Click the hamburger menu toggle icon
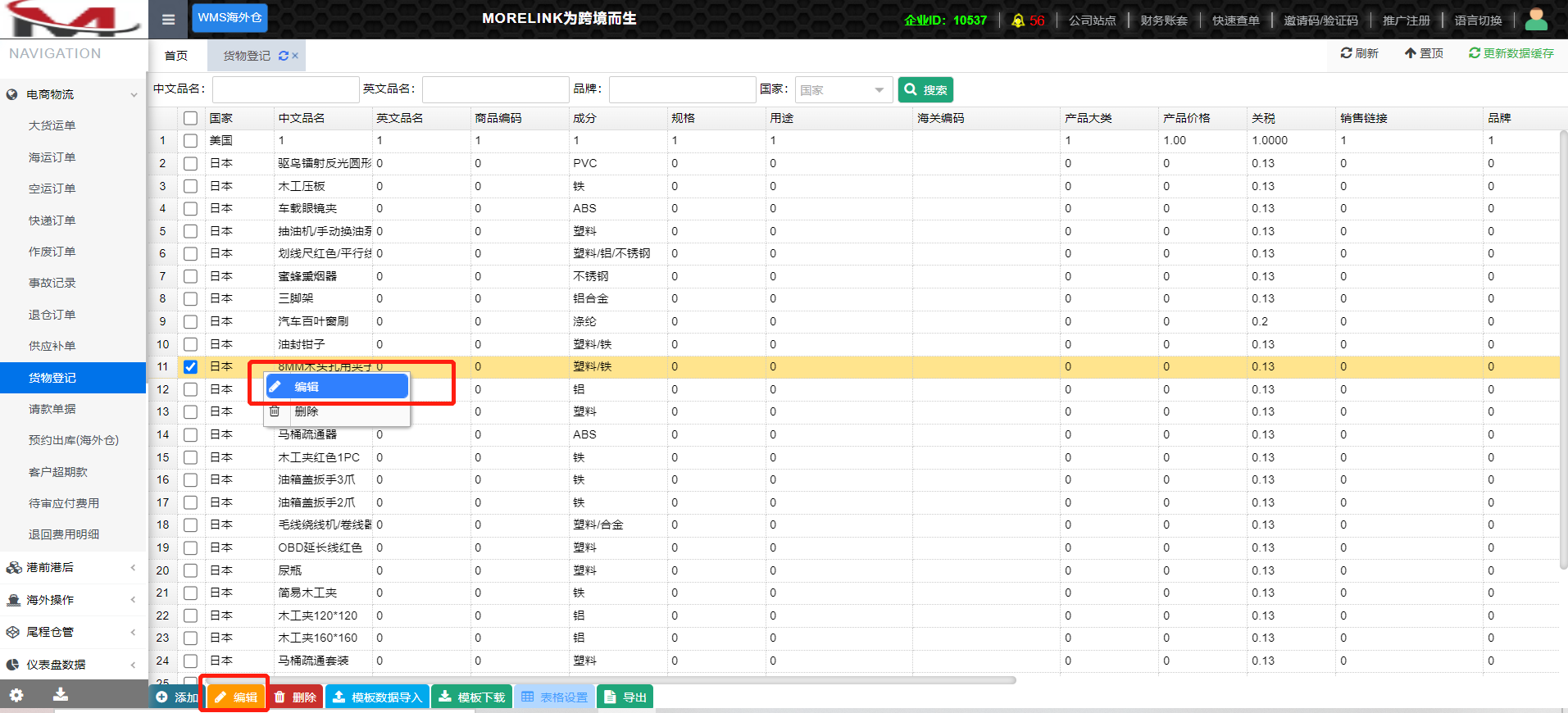 (168, 20)
